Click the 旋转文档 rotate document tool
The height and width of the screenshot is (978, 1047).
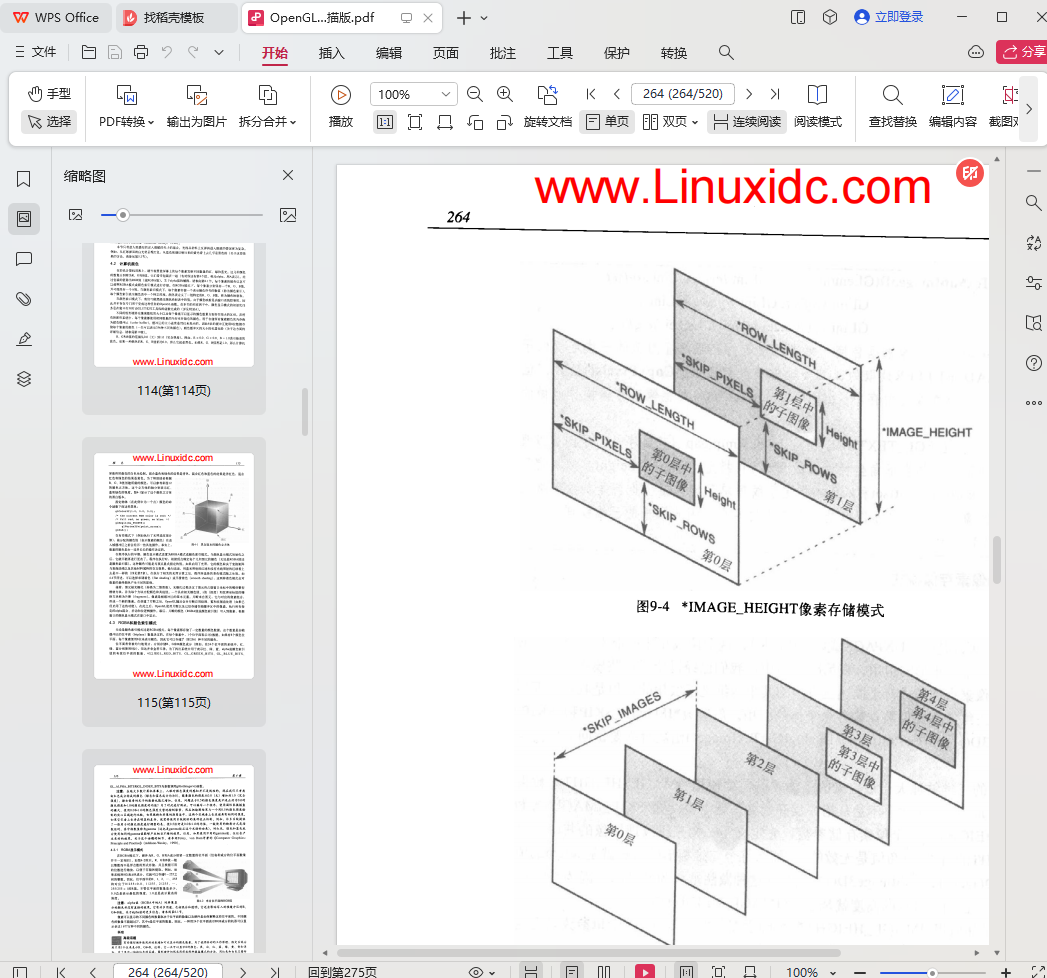548,107
